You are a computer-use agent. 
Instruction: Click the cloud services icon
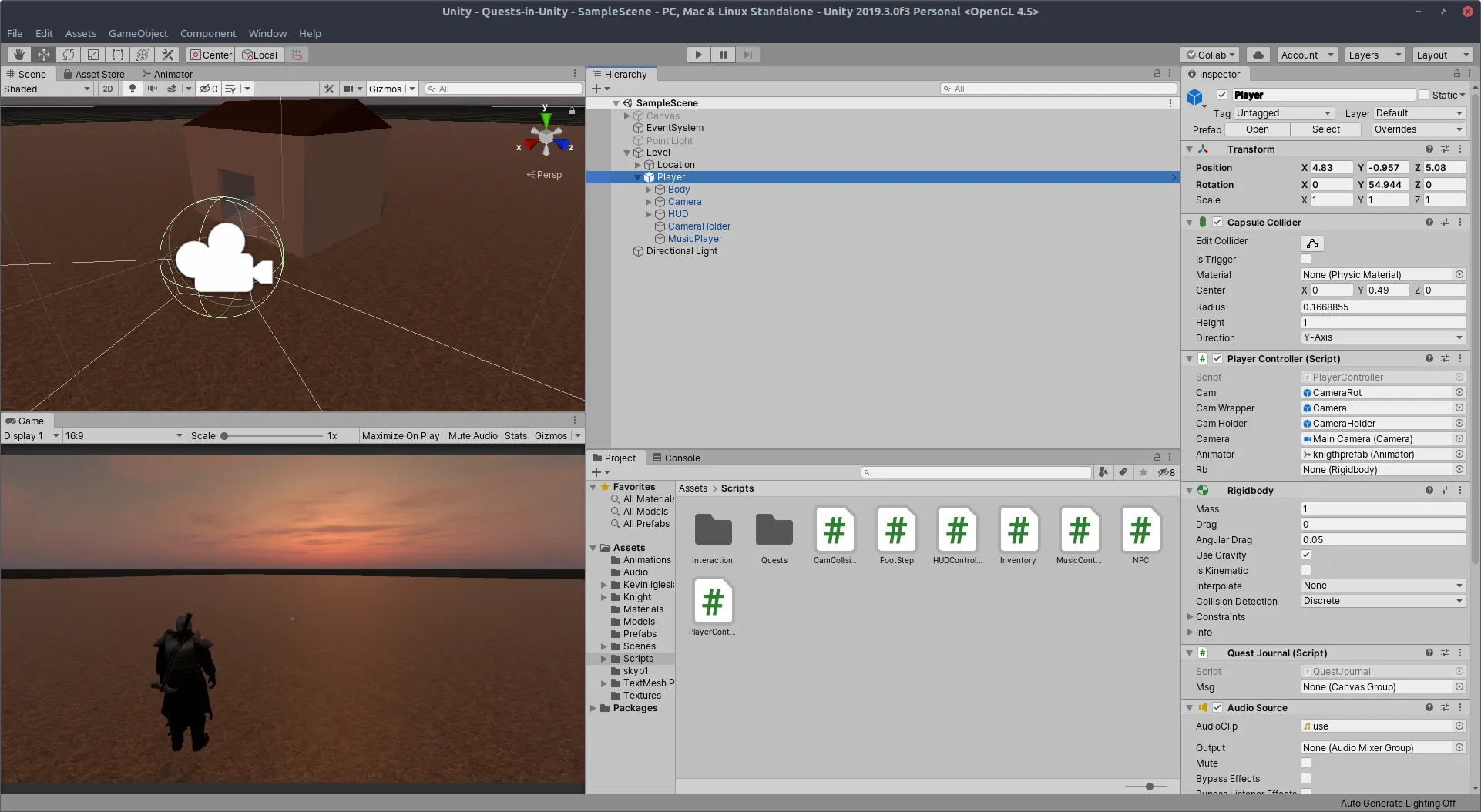pyautogui.click(x=1258, y=55)
